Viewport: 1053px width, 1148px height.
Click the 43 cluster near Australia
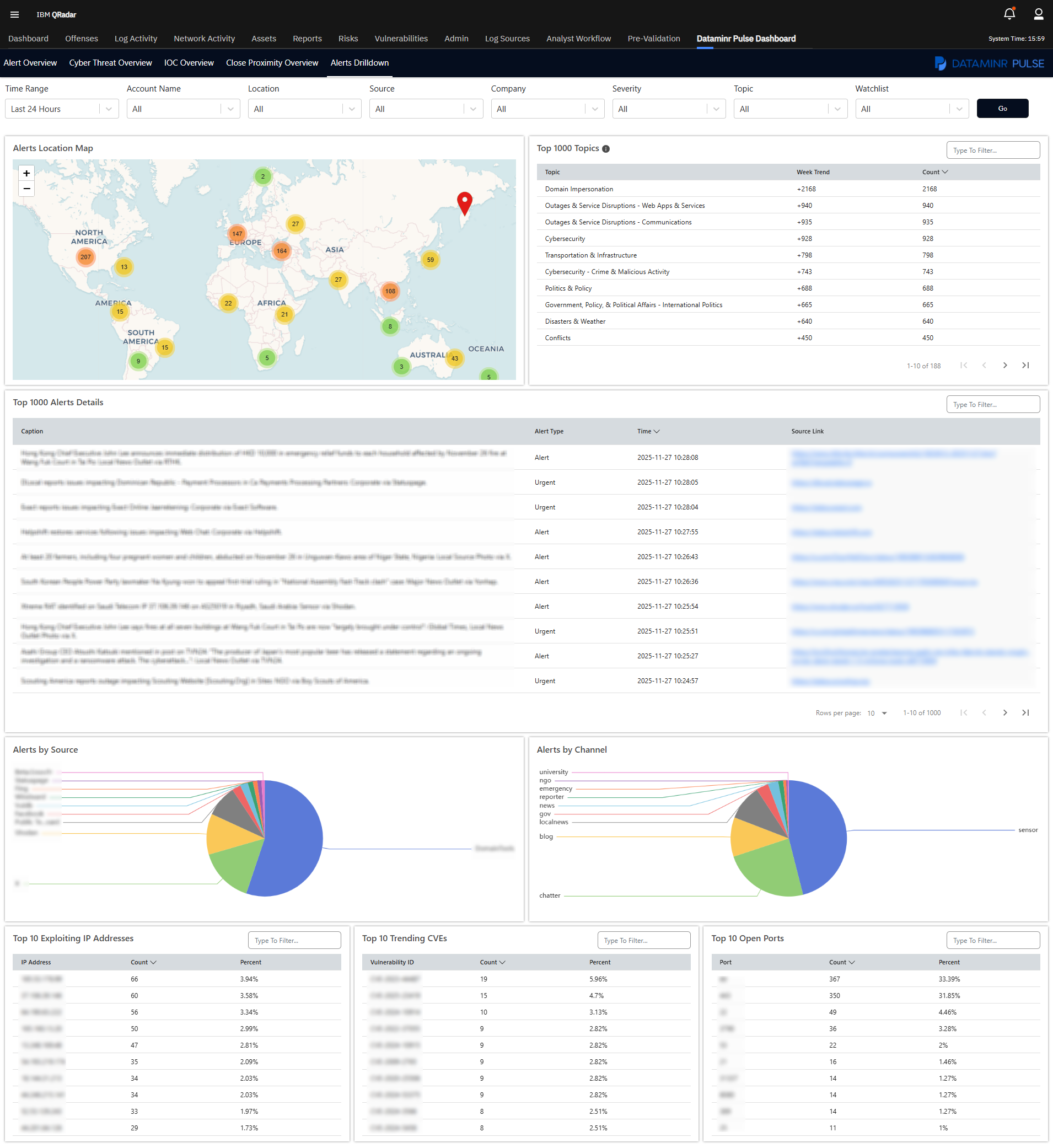point(455,358)
